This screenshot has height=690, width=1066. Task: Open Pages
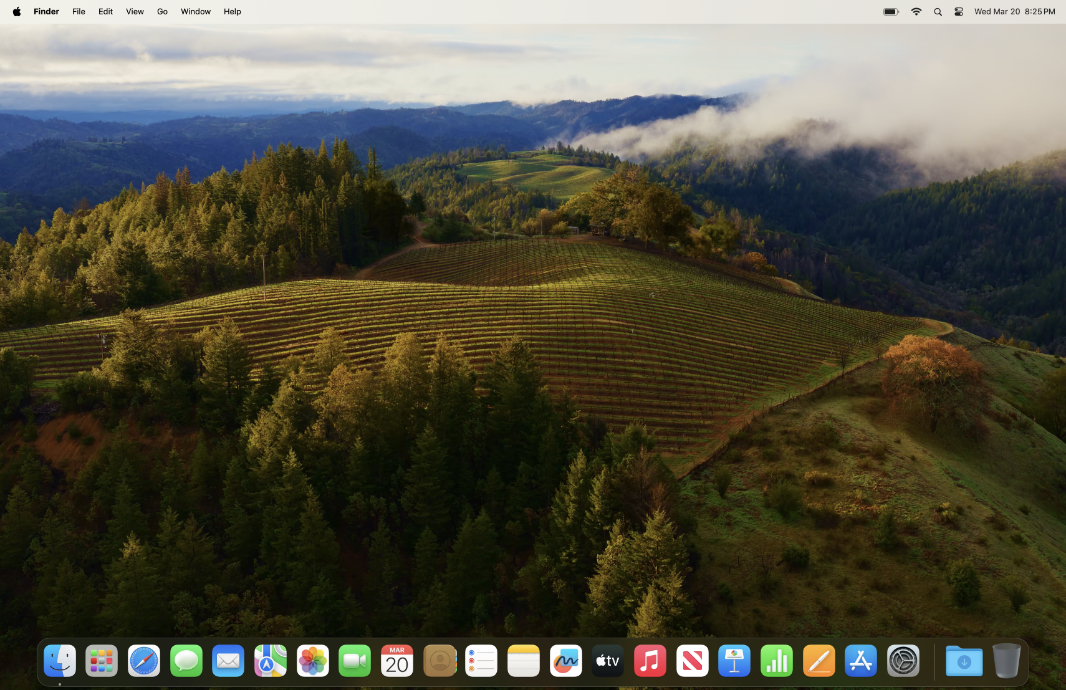point(818,660)
